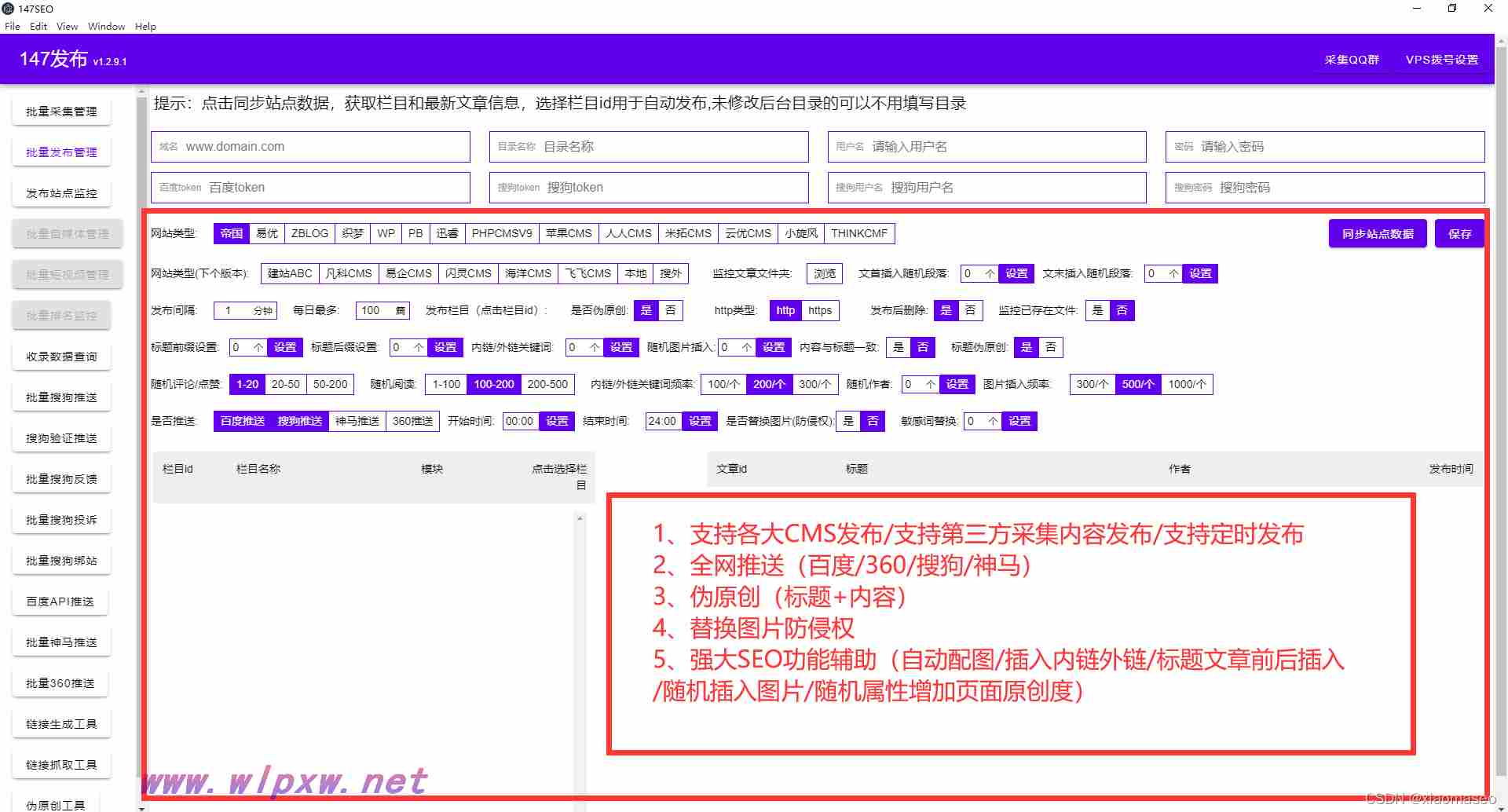1508x812 pixels.
Task: Choose 是 for 监控已存在文件
Action: (x=1097, y=310)
